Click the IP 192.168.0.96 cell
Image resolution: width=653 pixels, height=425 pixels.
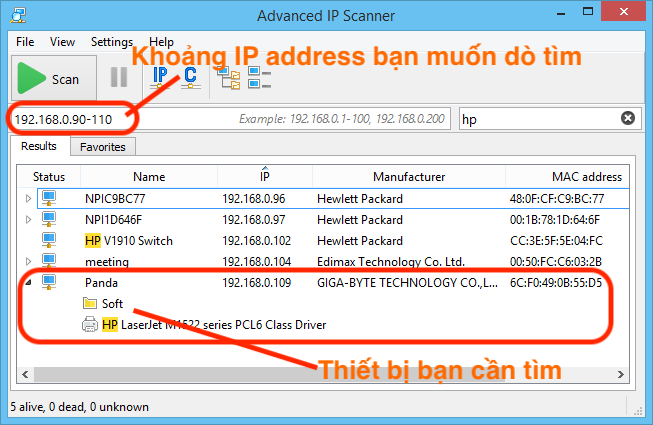click(254, 199)
